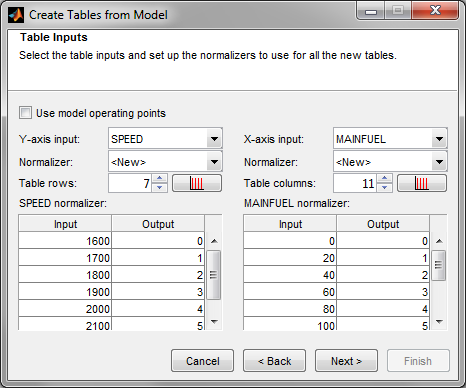Image resolution: width=466 pixels, height=388 pixels.
Task: Click the scroll-up arrow of SPEED normalizer table
Action: click(x=214, y=241)
